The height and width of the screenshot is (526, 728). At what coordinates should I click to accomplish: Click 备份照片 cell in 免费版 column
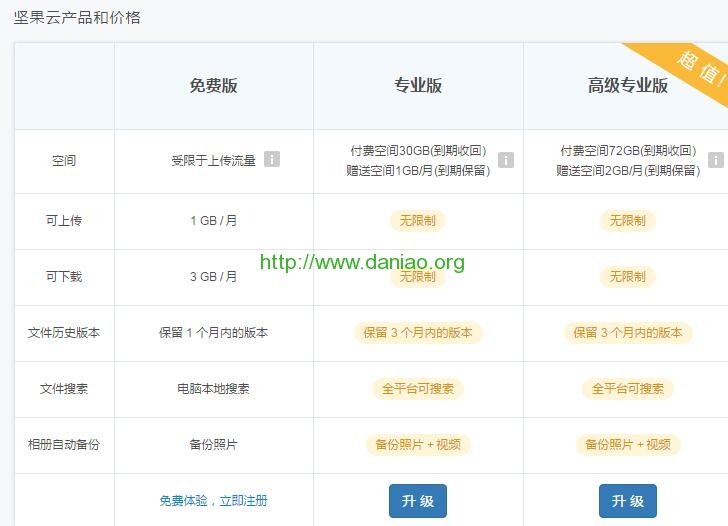tap(214, 445)
